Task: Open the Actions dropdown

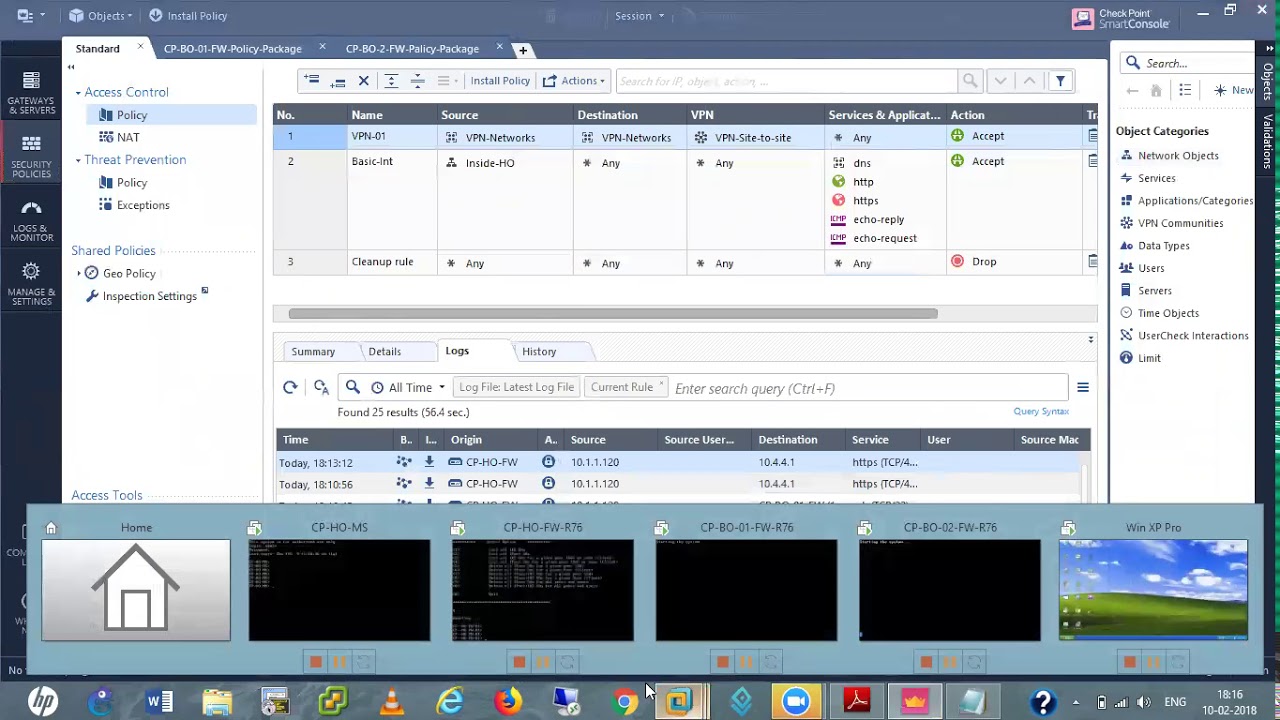Action: [x=574, y=81]
